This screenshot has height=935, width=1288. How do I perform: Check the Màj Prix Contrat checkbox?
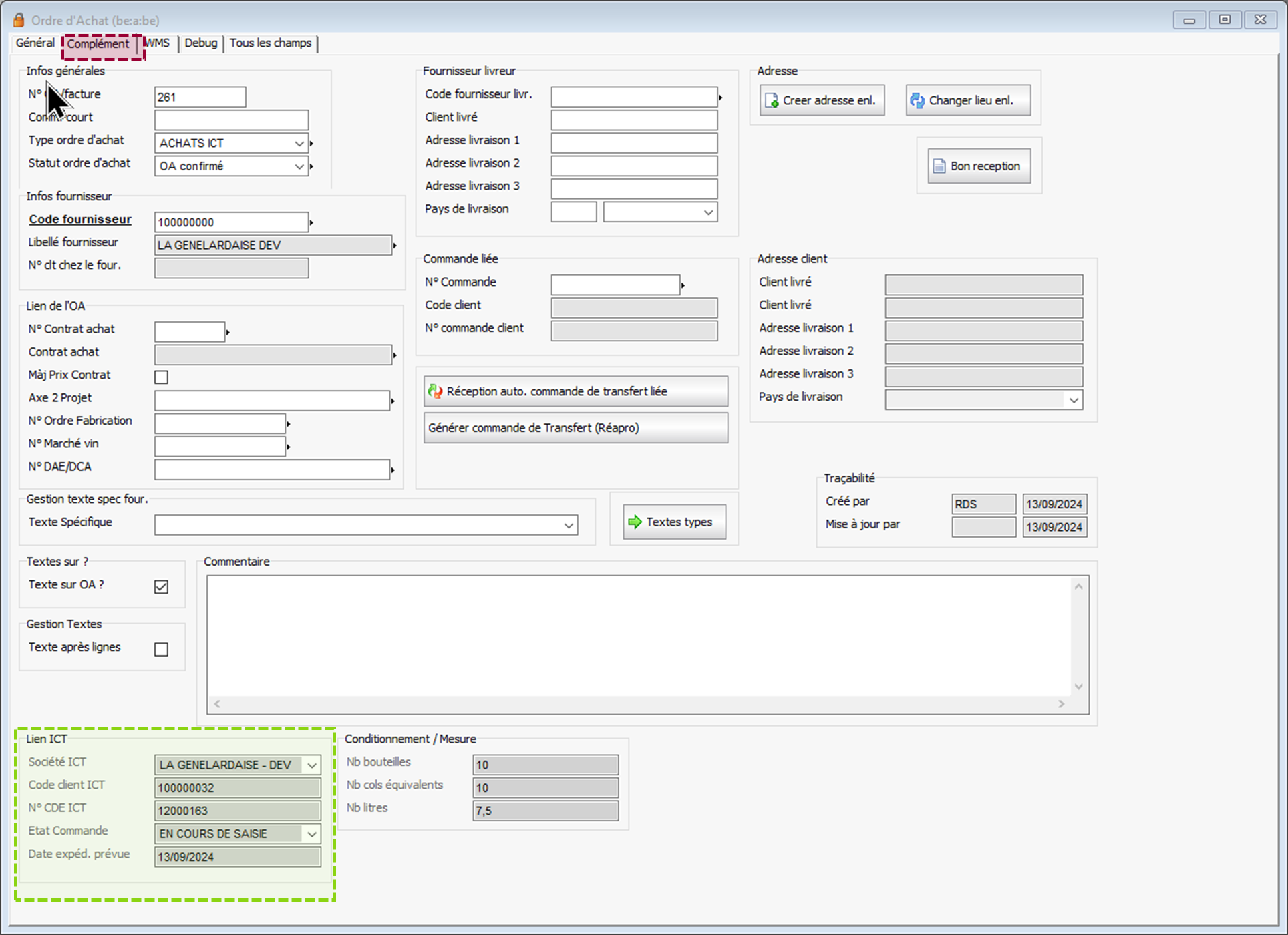point(161,377)
